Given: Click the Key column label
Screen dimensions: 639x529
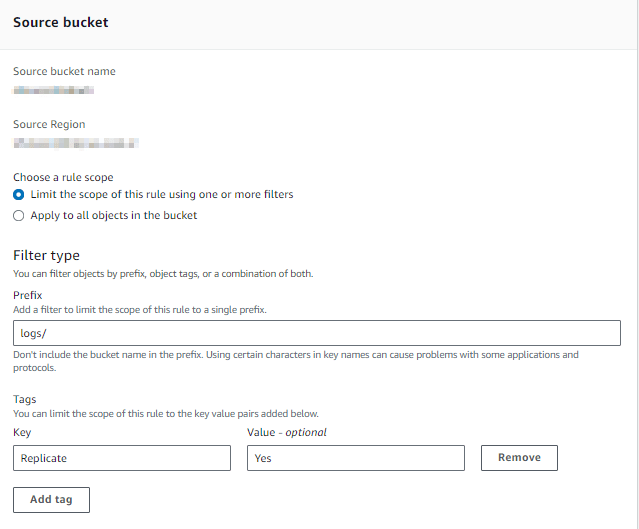Looking at the screenshot, I should click(x=22, y=432).
